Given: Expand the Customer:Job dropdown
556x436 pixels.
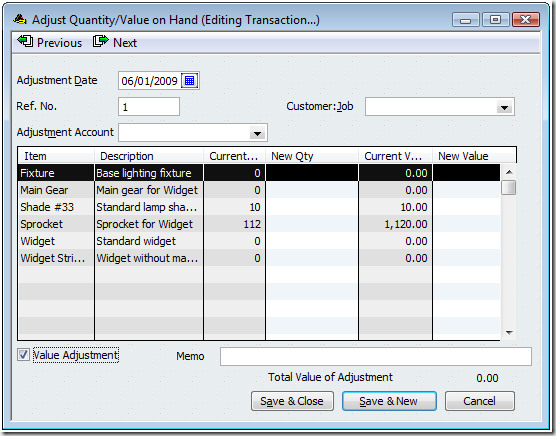Looking at the screenshot, I should click(504, 107).
